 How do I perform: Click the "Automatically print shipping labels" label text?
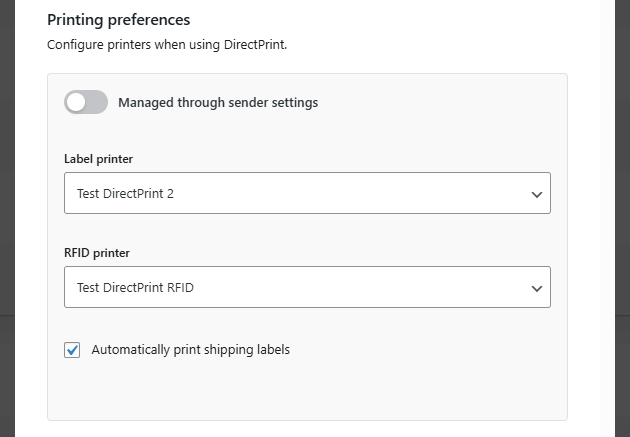[190, 350]
